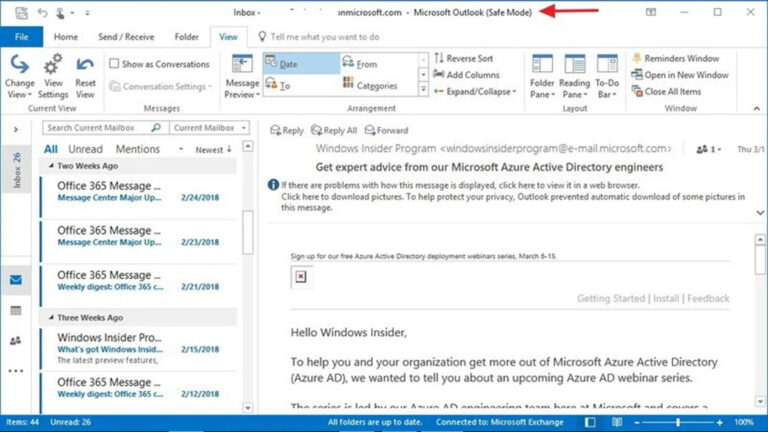Open the Windows Insider Program message dated 2/15/2018
Viewport: 768px width, 432px height.
139,349
